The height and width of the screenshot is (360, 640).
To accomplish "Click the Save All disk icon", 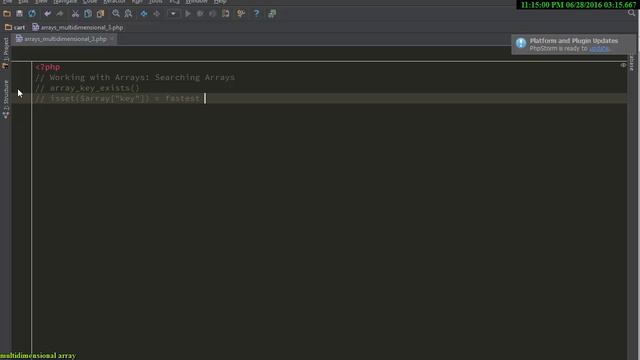I will [19, 13].
